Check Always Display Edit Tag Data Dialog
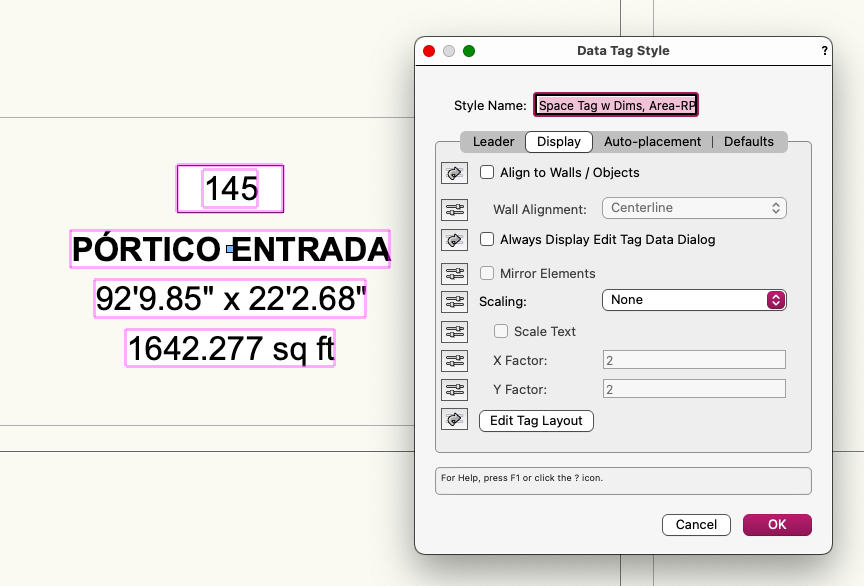The height and width of the screenshot is (586, 864). click(487, 239)
